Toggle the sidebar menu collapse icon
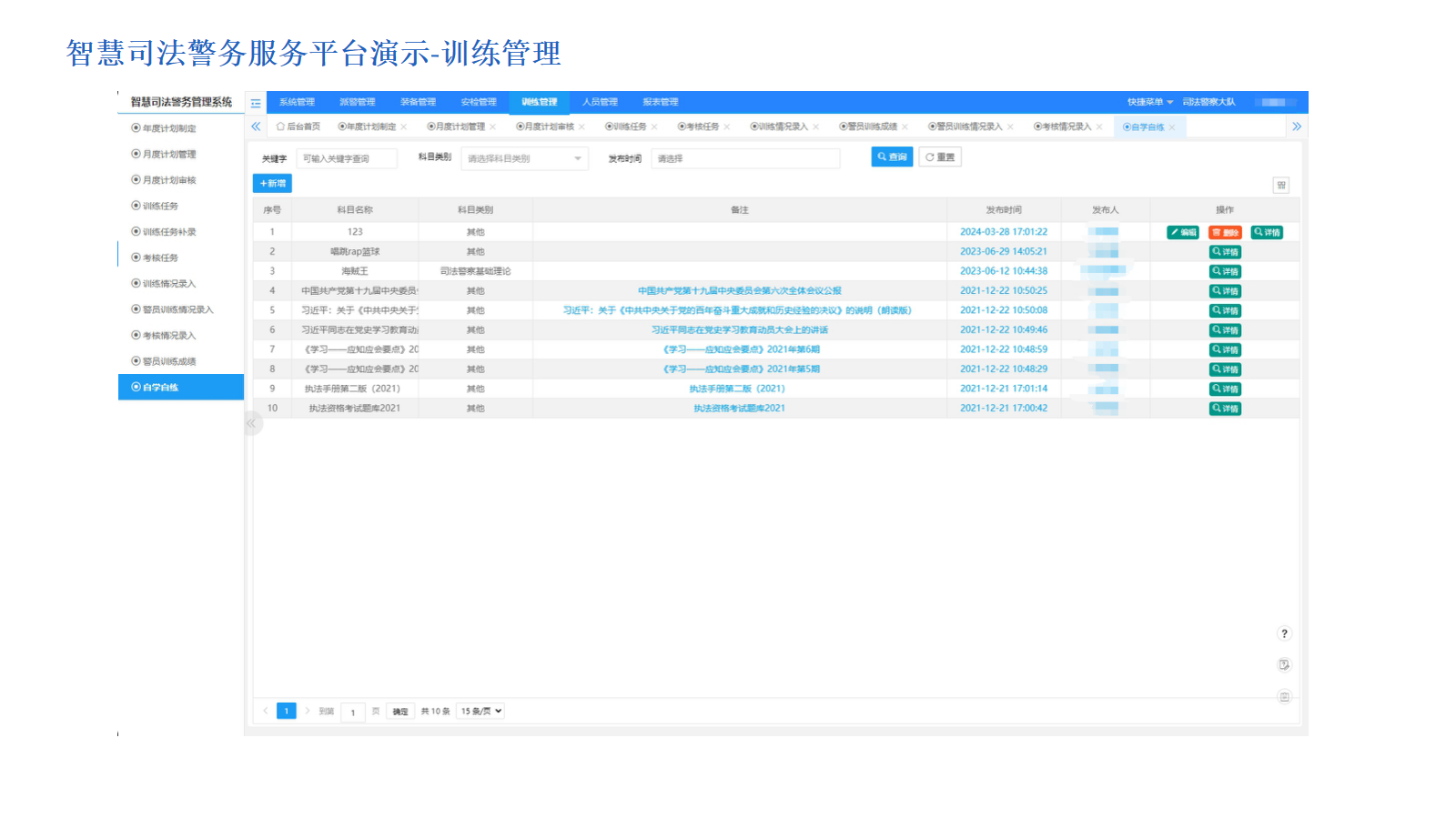This screenshot has width=1456, height=819. click(x=256, y=103)
